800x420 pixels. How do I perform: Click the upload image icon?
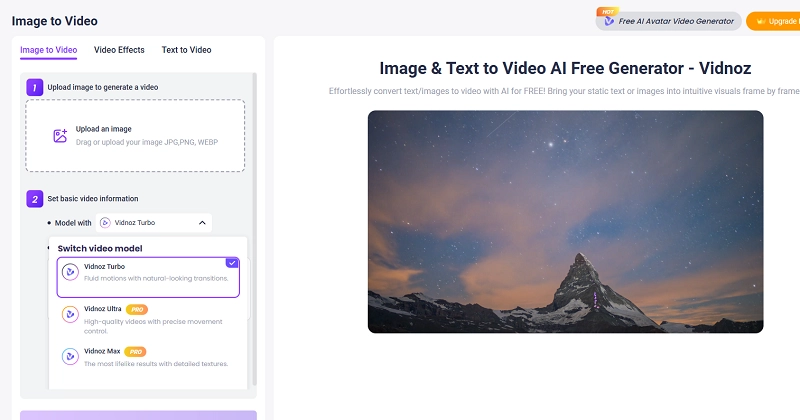click(60, 136)
